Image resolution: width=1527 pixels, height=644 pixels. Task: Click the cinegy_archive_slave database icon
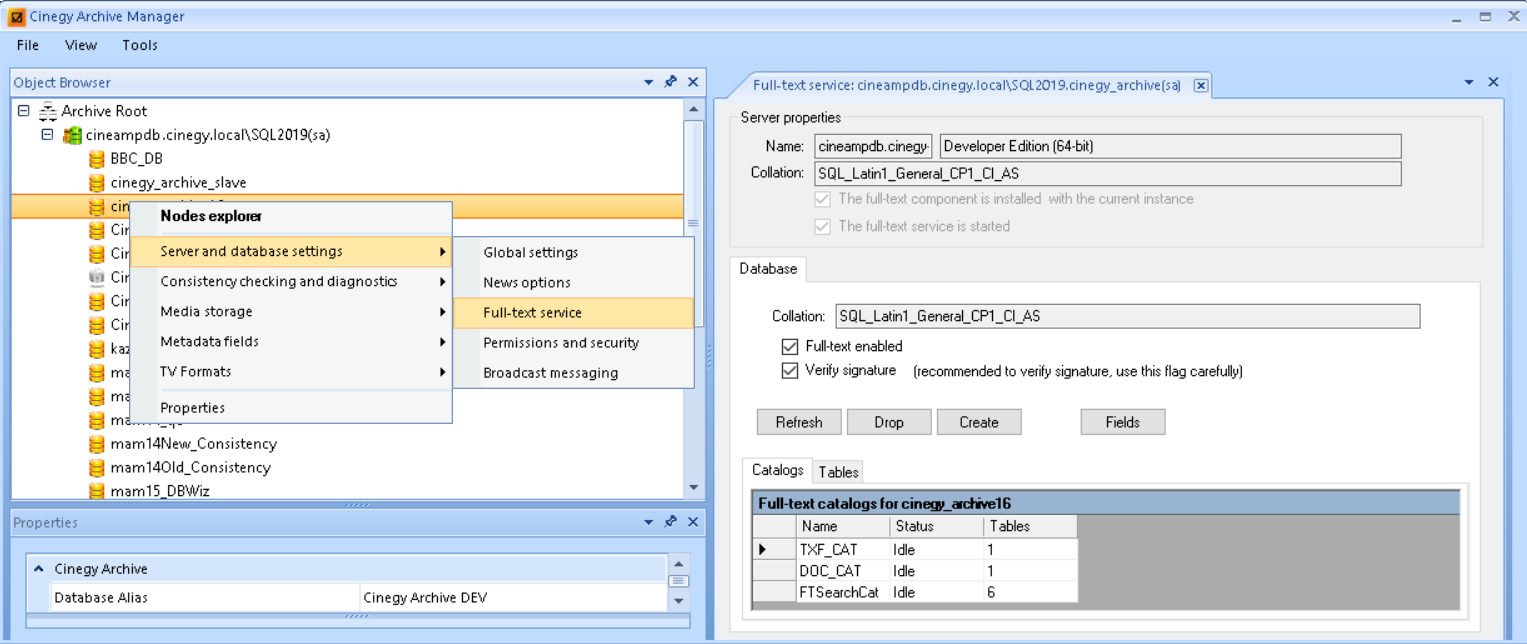point(96,183)
